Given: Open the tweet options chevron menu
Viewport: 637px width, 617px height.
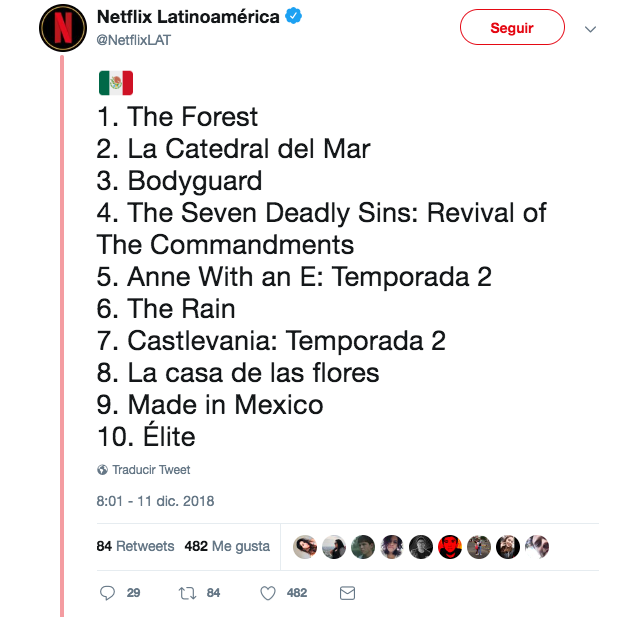Looking at the screenshot, I should click(590, 29).
